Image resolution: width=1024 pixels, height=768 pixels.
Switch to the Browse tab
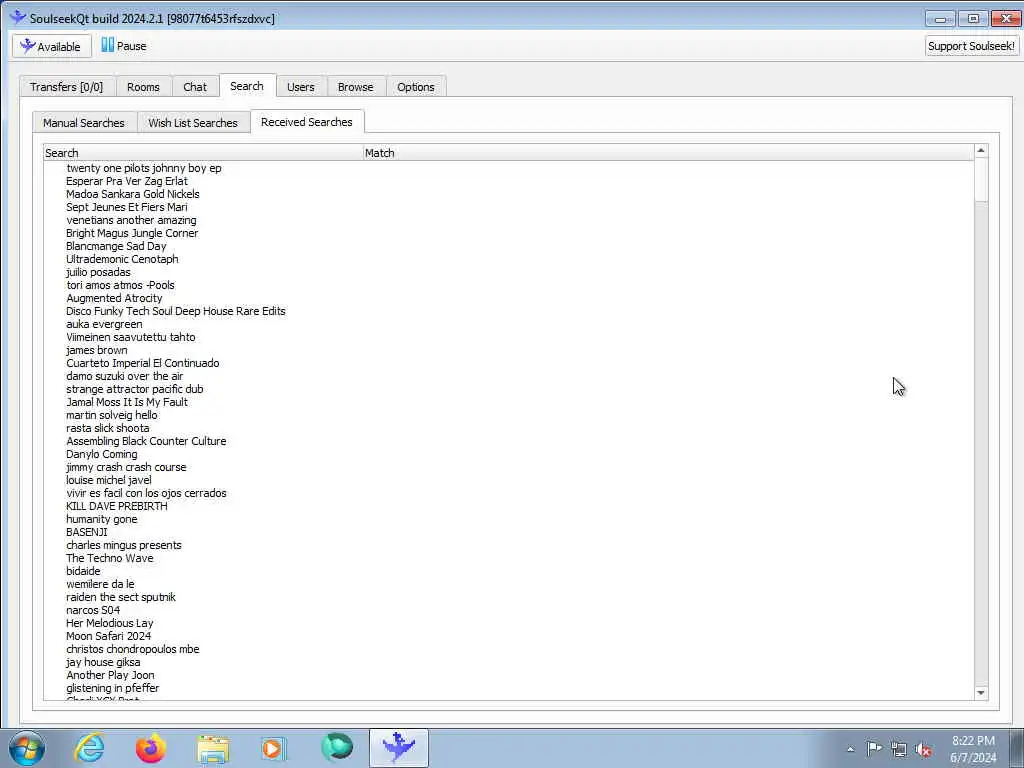tap(355, 87)
